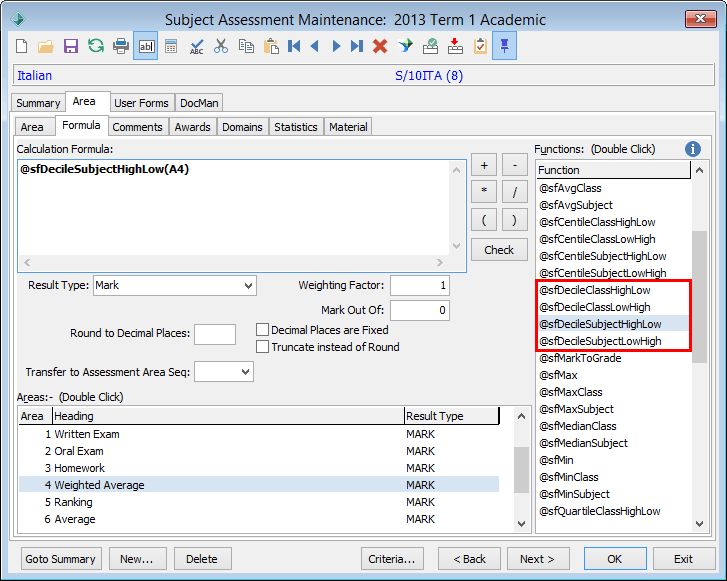Click the Round to Decimal Places field
This screenshot has width=727, height=581.
click(x=215, y=334)
